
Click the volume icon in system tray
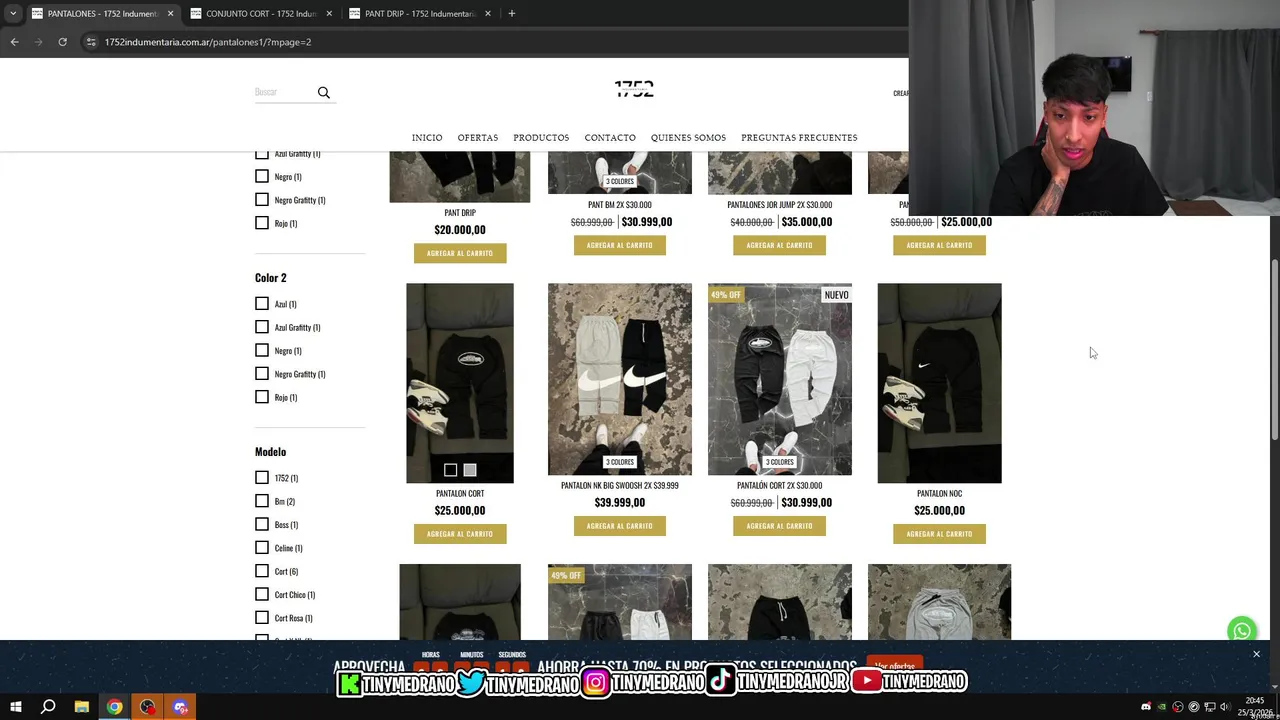point(1225,707)
